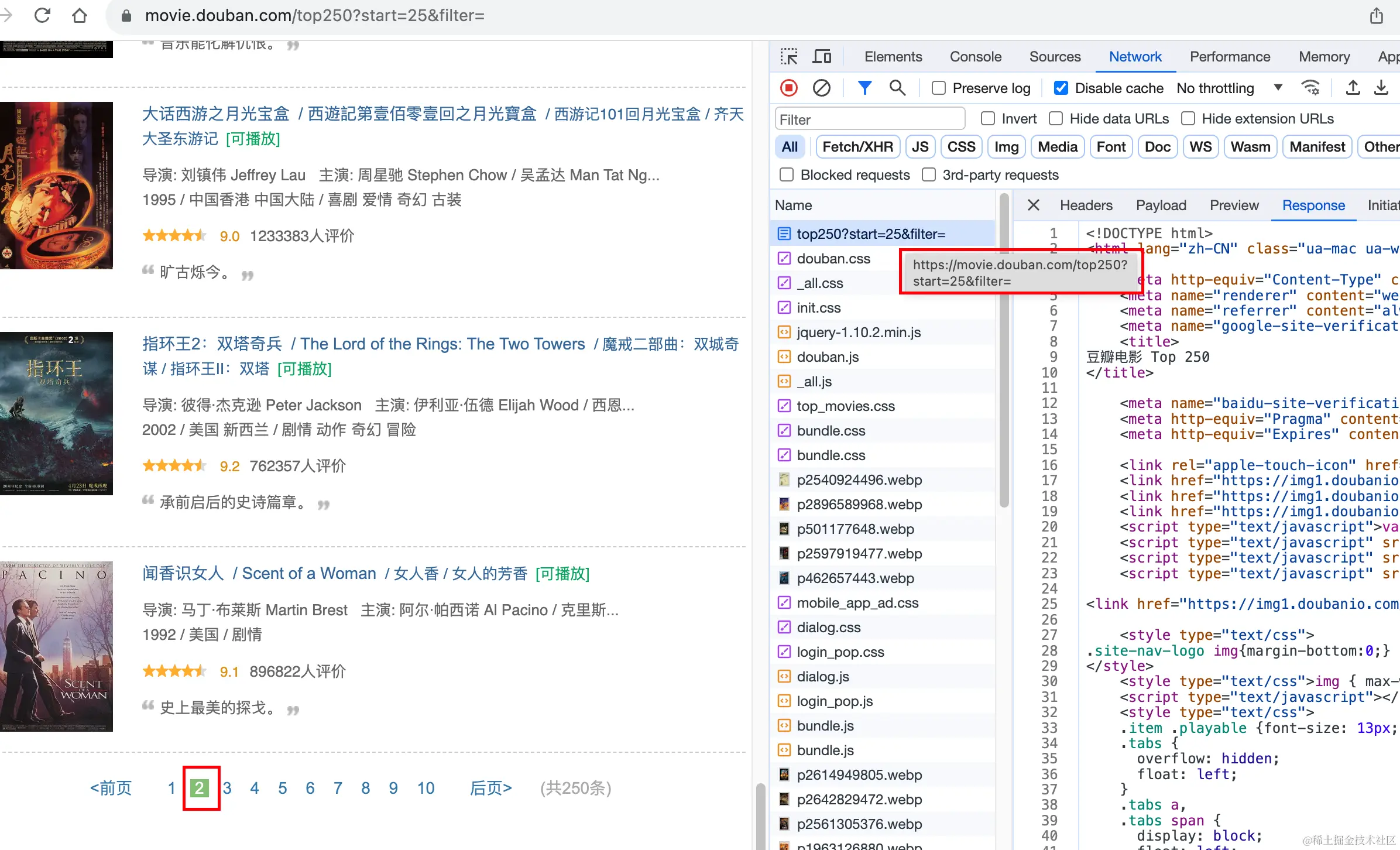Screen dimensions: 1400x850
Task: Filter requests by CSS type
Action: pos(961,147)
